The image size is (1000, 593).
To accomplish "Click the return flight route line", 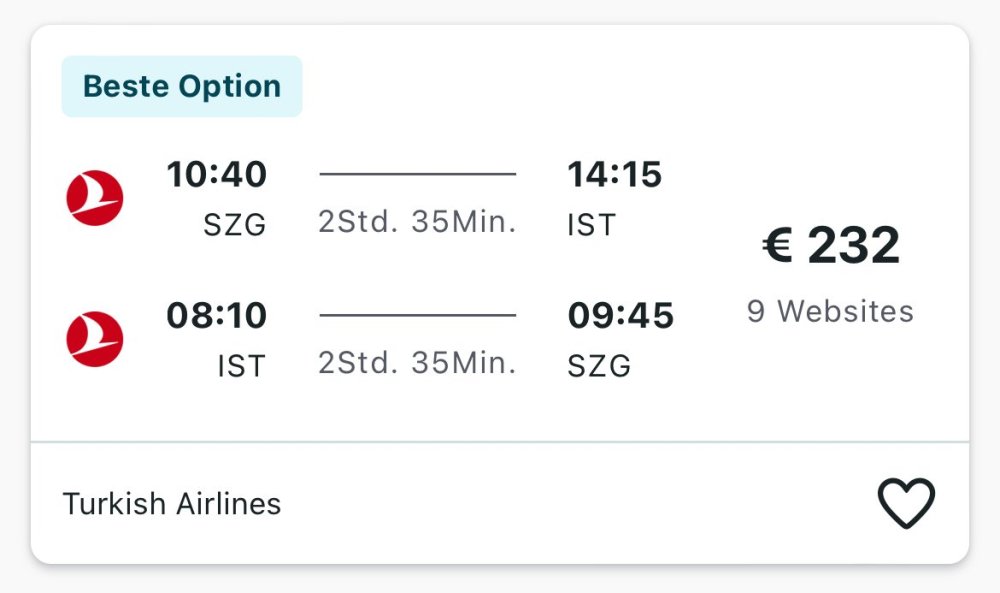I will [x=417, y=315].
